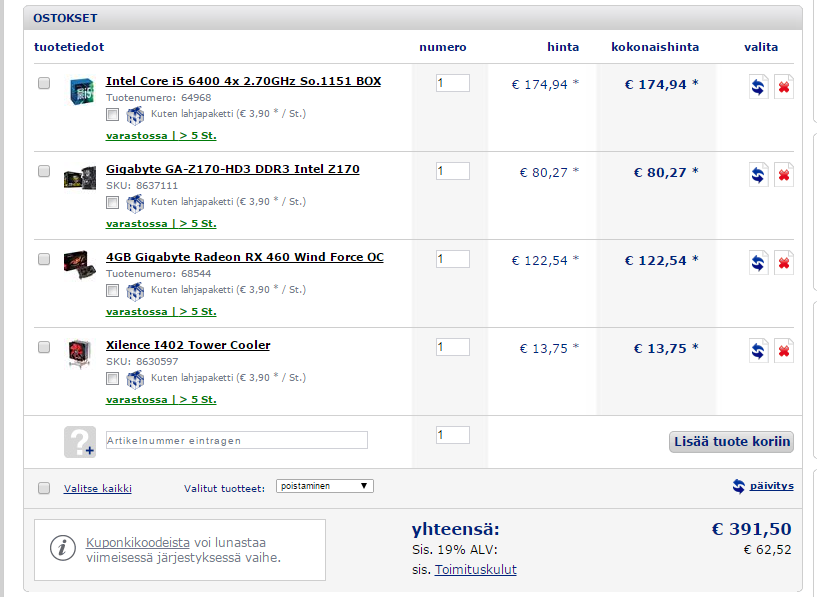Focus quantity field for Intel Core i5

tap(453, 83)
